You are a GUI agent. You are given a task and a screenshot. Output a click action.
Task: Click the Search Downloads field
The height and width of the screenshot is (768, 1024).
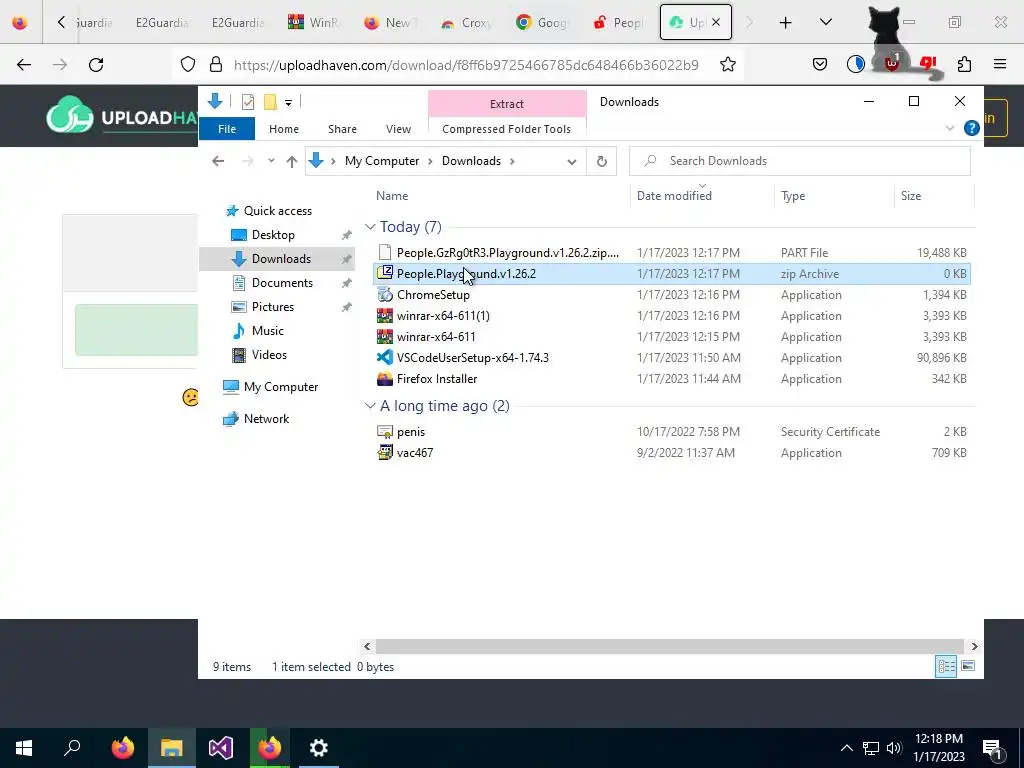pos(799,161)
